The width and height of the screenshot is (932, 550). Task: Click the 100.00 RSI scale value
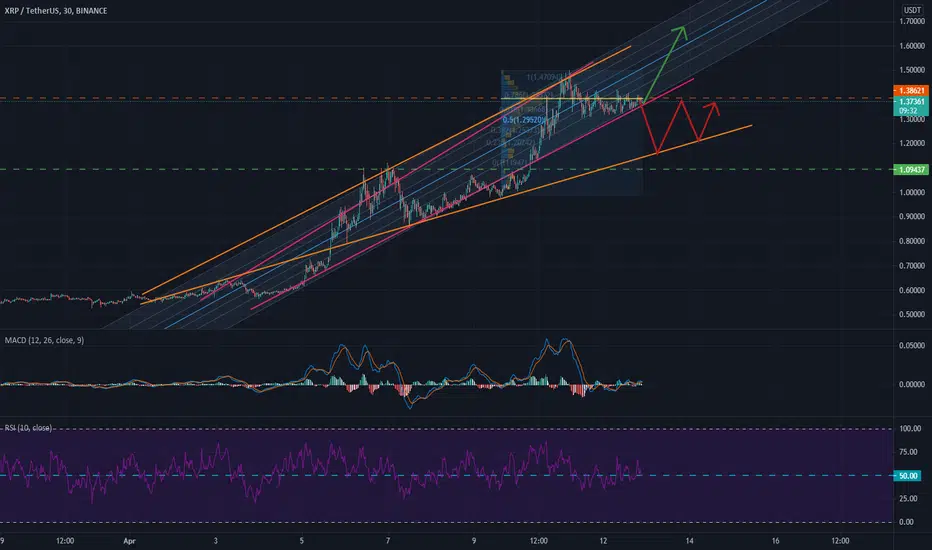(910, 429)
